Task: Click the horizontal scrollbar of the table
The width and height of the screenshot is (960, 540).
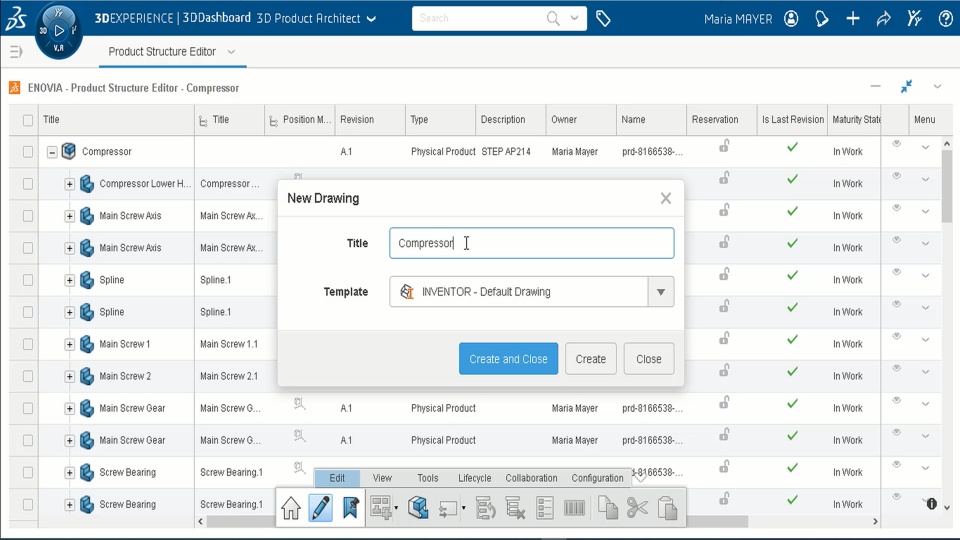Action: [x=478, y=522]
